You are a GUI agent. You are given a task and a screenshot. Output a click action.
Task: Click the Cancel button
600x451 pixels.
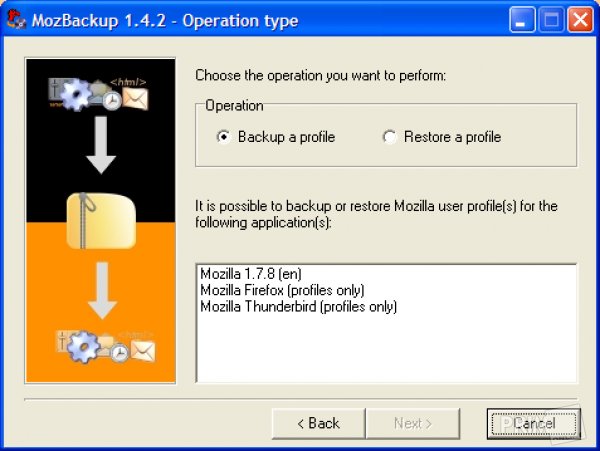click(534, 423)
